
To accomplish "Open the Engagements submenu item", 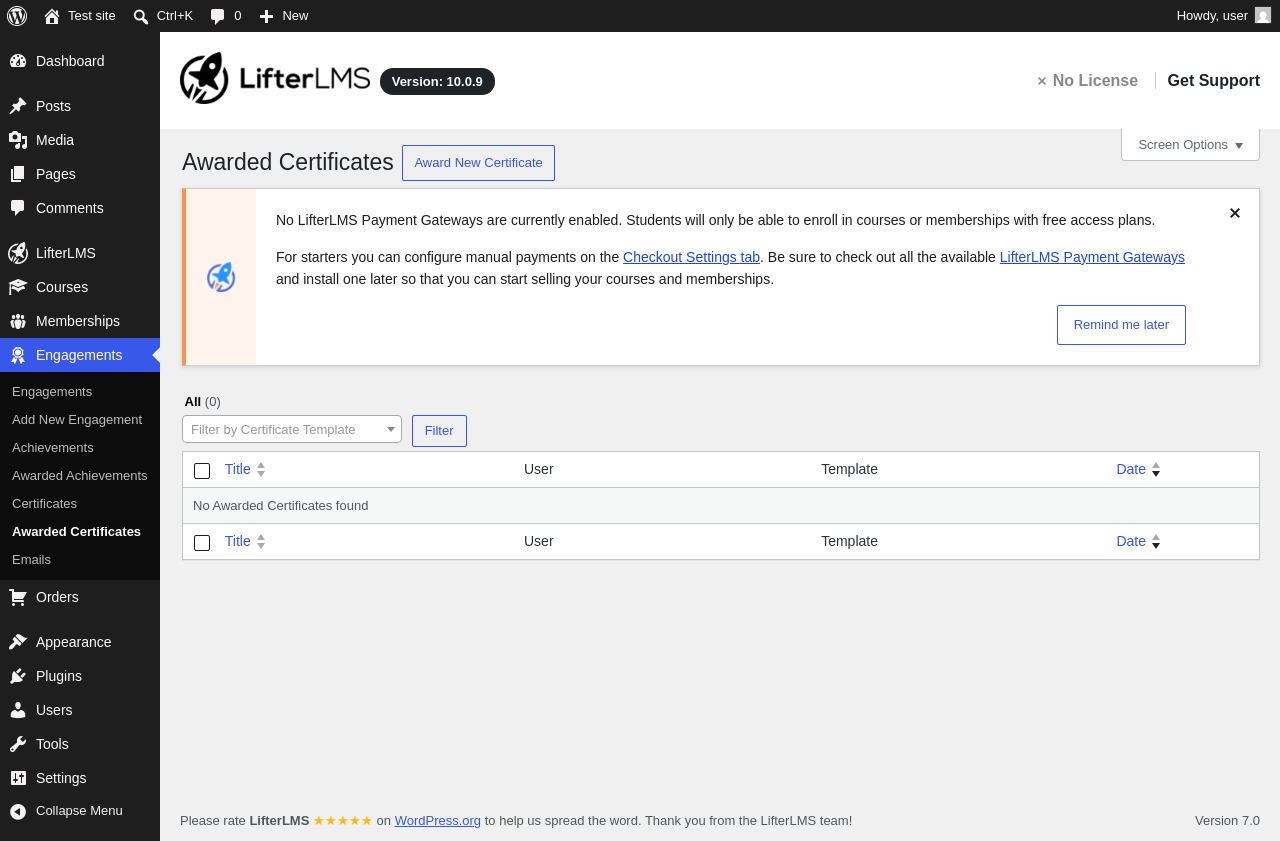I will coord(52,391).
